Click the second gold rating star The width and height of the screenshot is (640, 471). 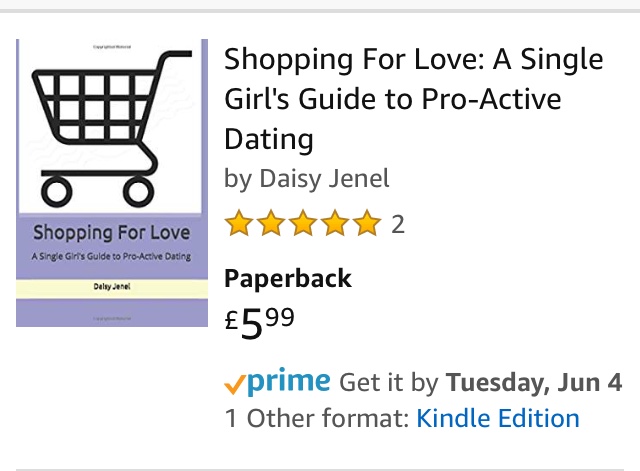point(271,224)
